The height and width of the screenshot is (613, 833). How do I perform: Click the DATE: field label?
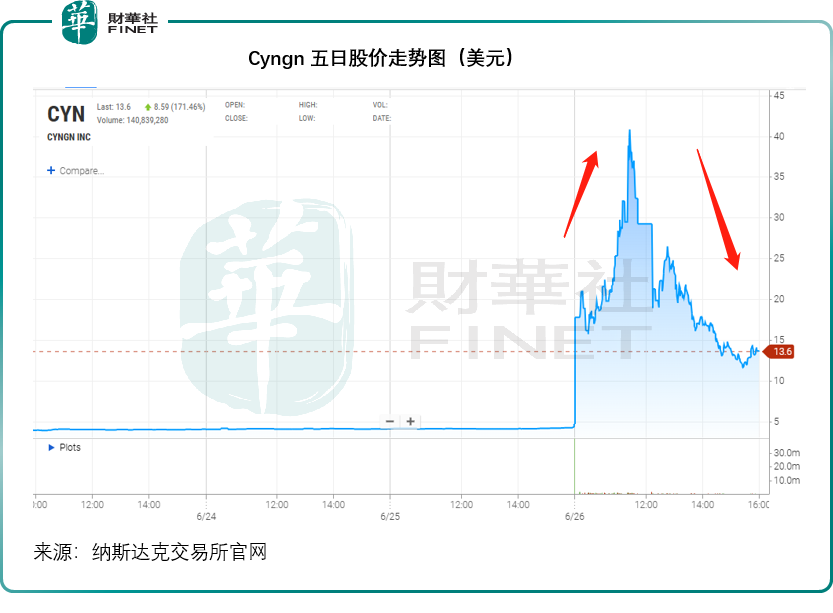382,118
